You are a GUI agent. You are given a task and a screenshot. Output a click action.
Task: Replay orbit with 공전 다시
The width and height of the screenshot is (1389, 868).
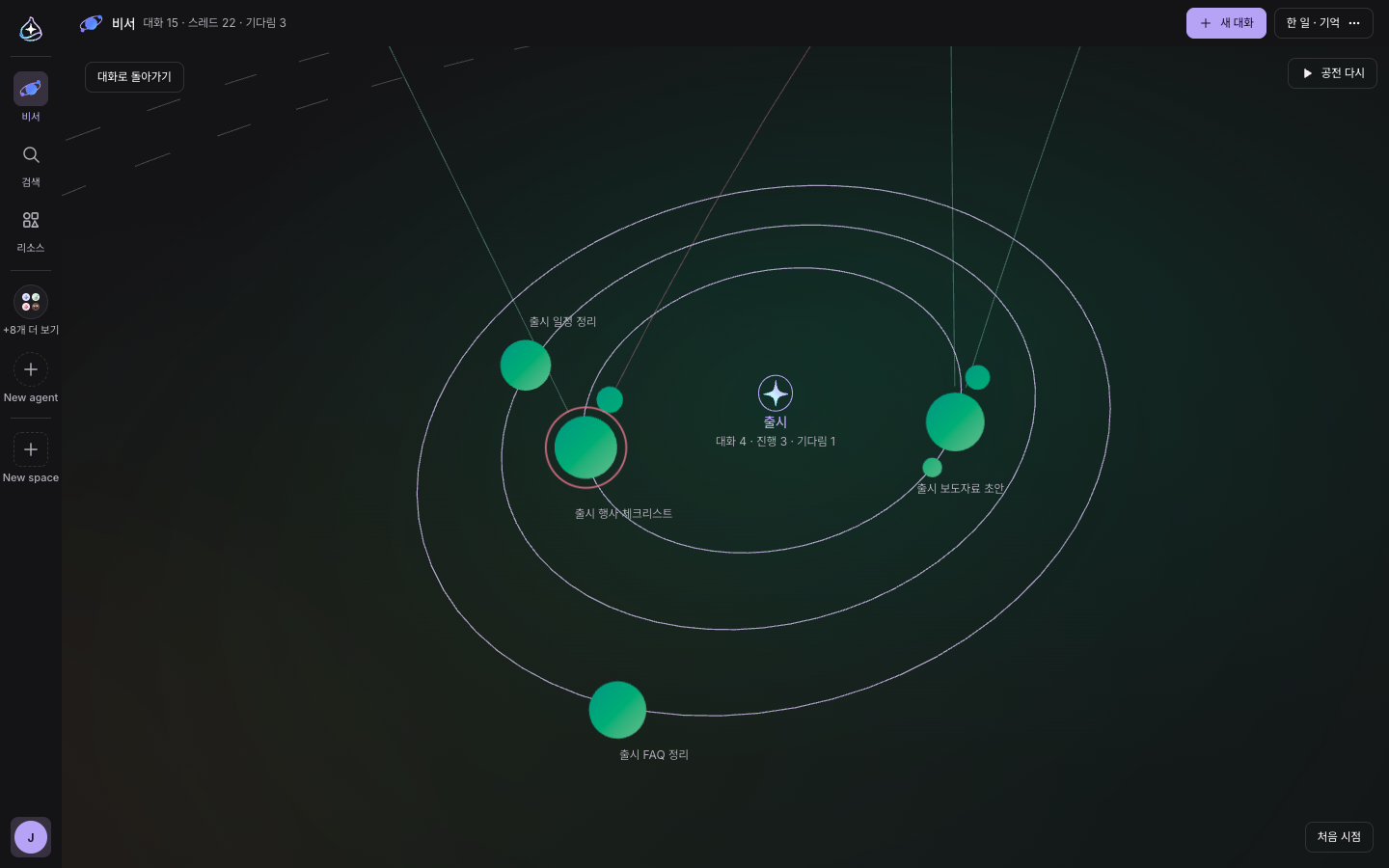tap(1332, 73)
